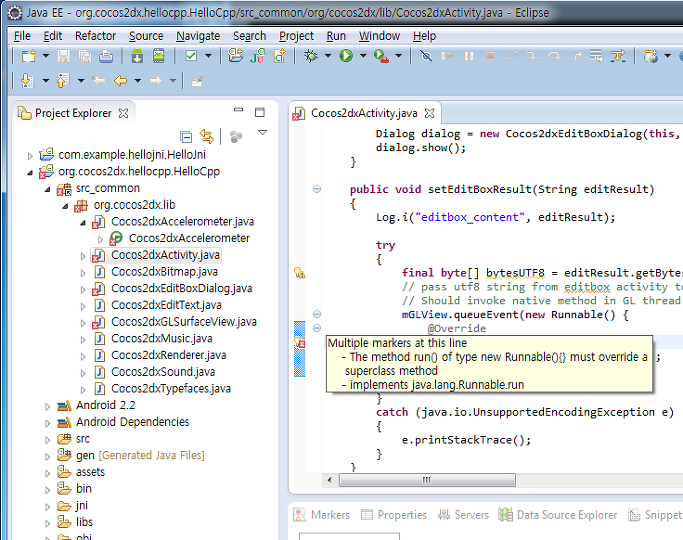This screenshot has height=540, width=683.
Task: Switch to Data Source Explorer tab
Action: pyautogui.click(x=558, y=515)
